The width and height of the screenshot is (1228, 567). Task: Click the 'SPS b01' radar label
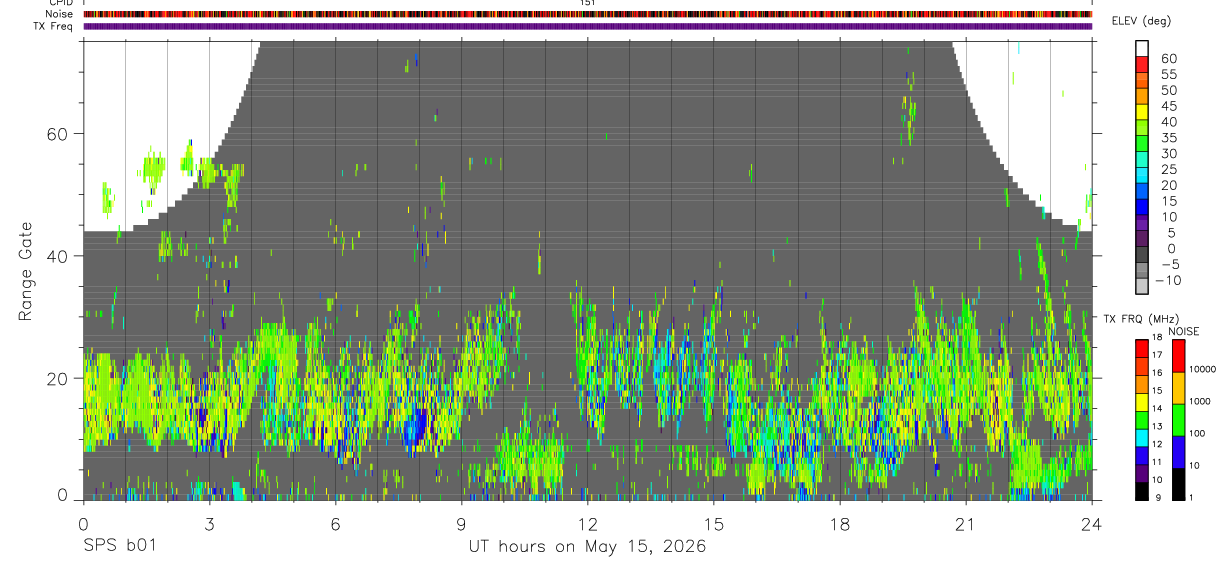tap(119, 547)
